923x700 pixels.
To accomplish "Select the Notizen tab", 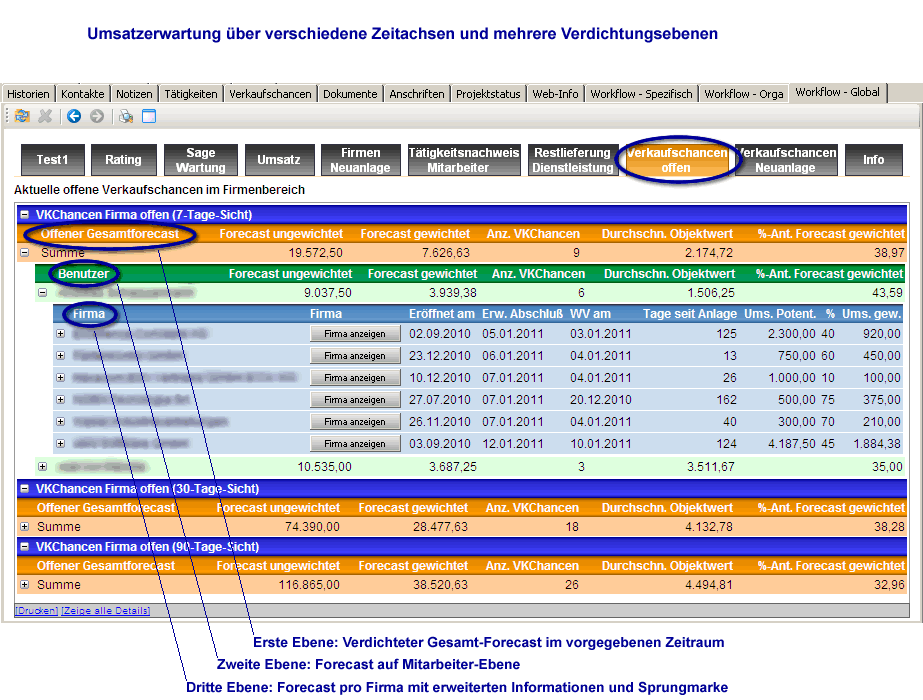I will pos(134,94).
